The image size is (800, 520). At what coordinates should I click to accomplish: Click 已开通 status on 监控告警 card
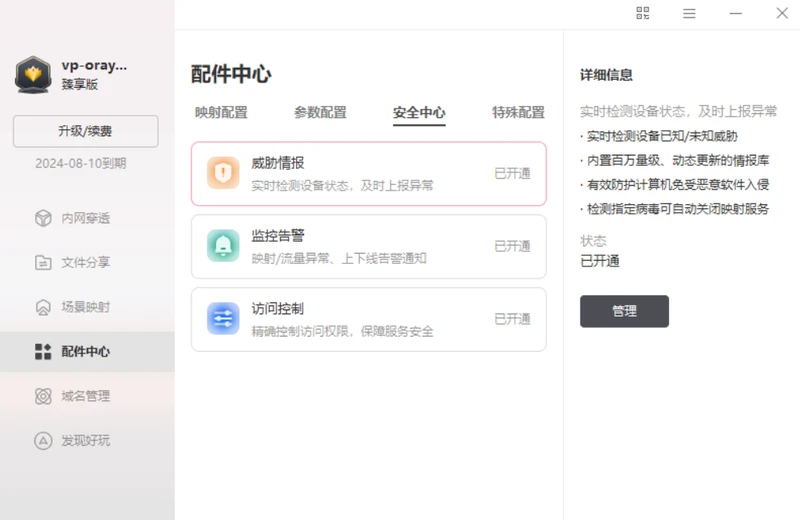pos(512,246)
